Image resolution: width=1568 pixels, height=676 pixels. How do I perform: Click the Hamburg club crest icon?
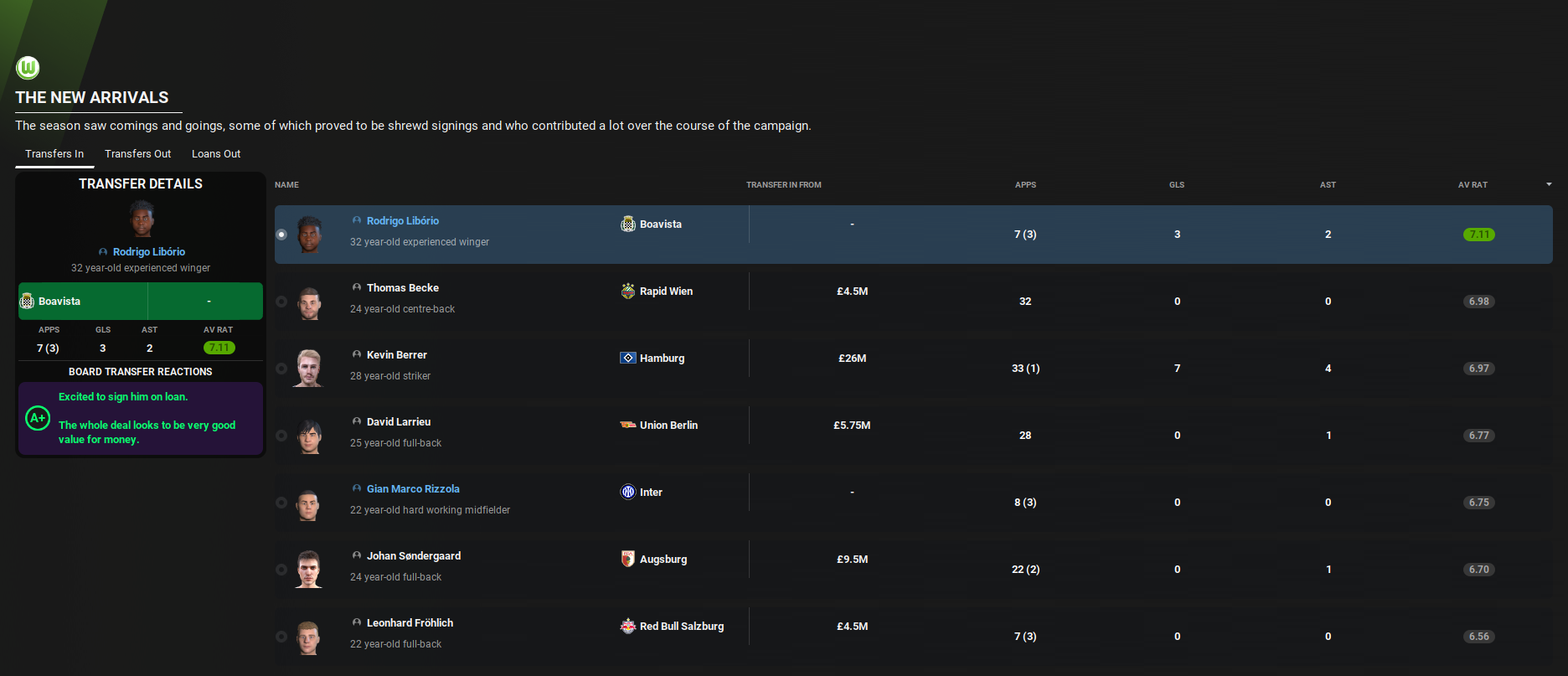[x=628, y=358]
